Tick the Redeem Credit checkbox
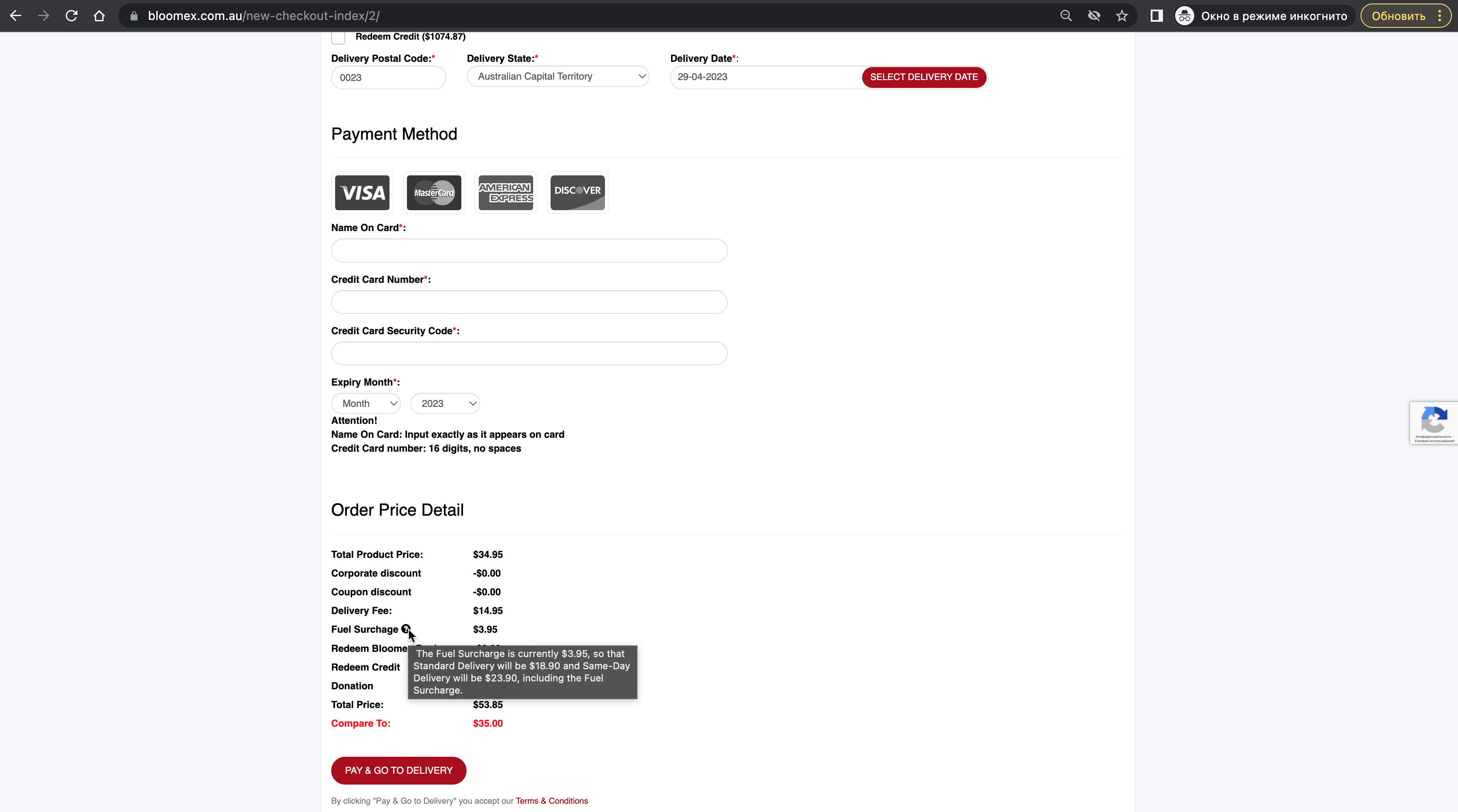Screen dimensions: 1458x812 [x=338, y=37]
